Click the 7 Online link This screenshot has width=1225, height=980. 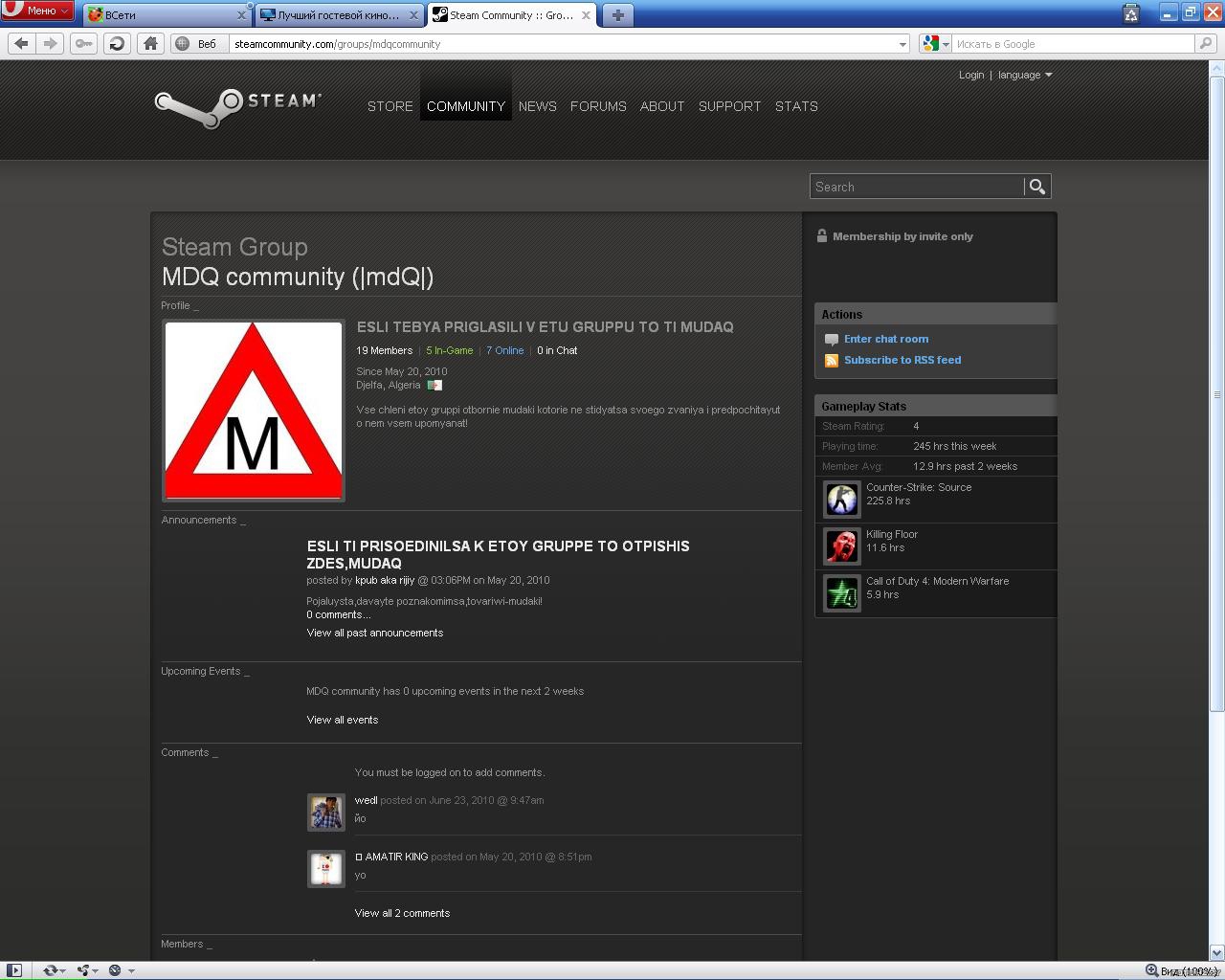click(x=505, y=350)
